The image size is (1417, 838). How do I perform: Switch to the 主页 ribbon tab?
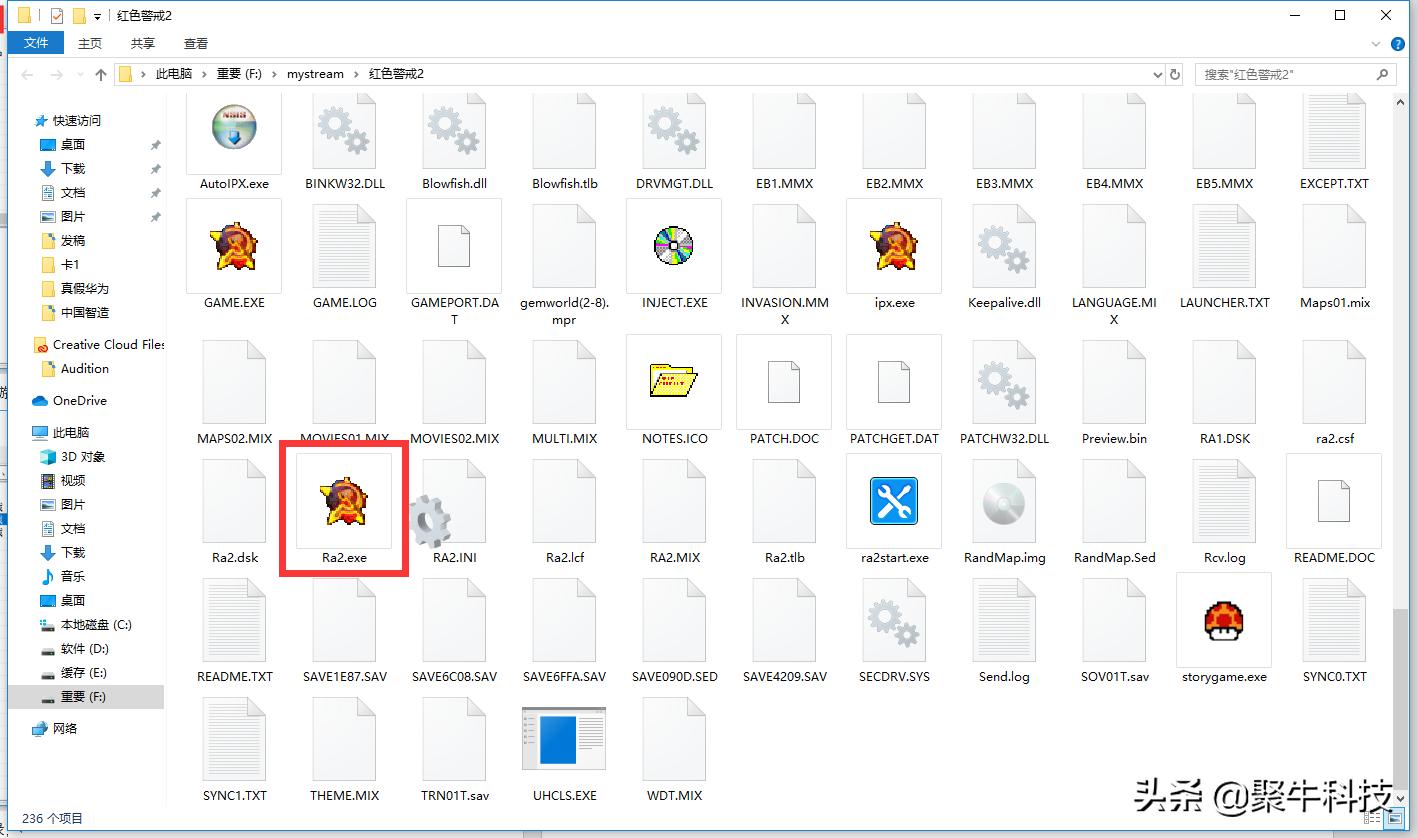[90, 43]
